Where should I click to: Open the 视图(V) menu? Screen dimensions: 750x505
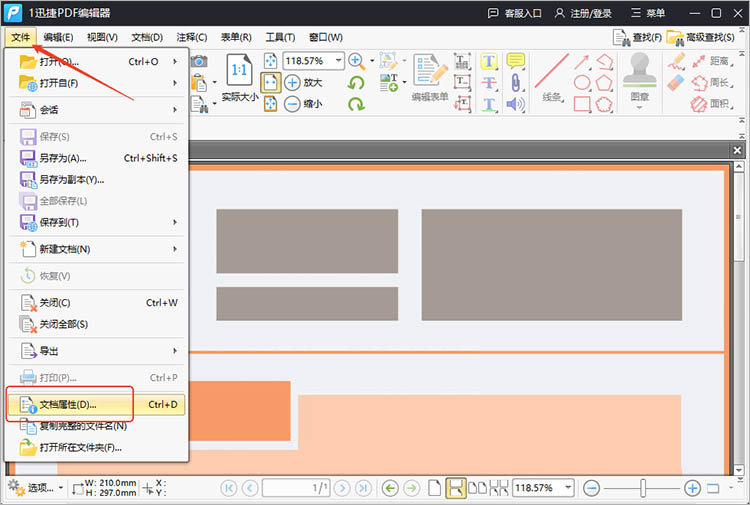click(102, 37)
